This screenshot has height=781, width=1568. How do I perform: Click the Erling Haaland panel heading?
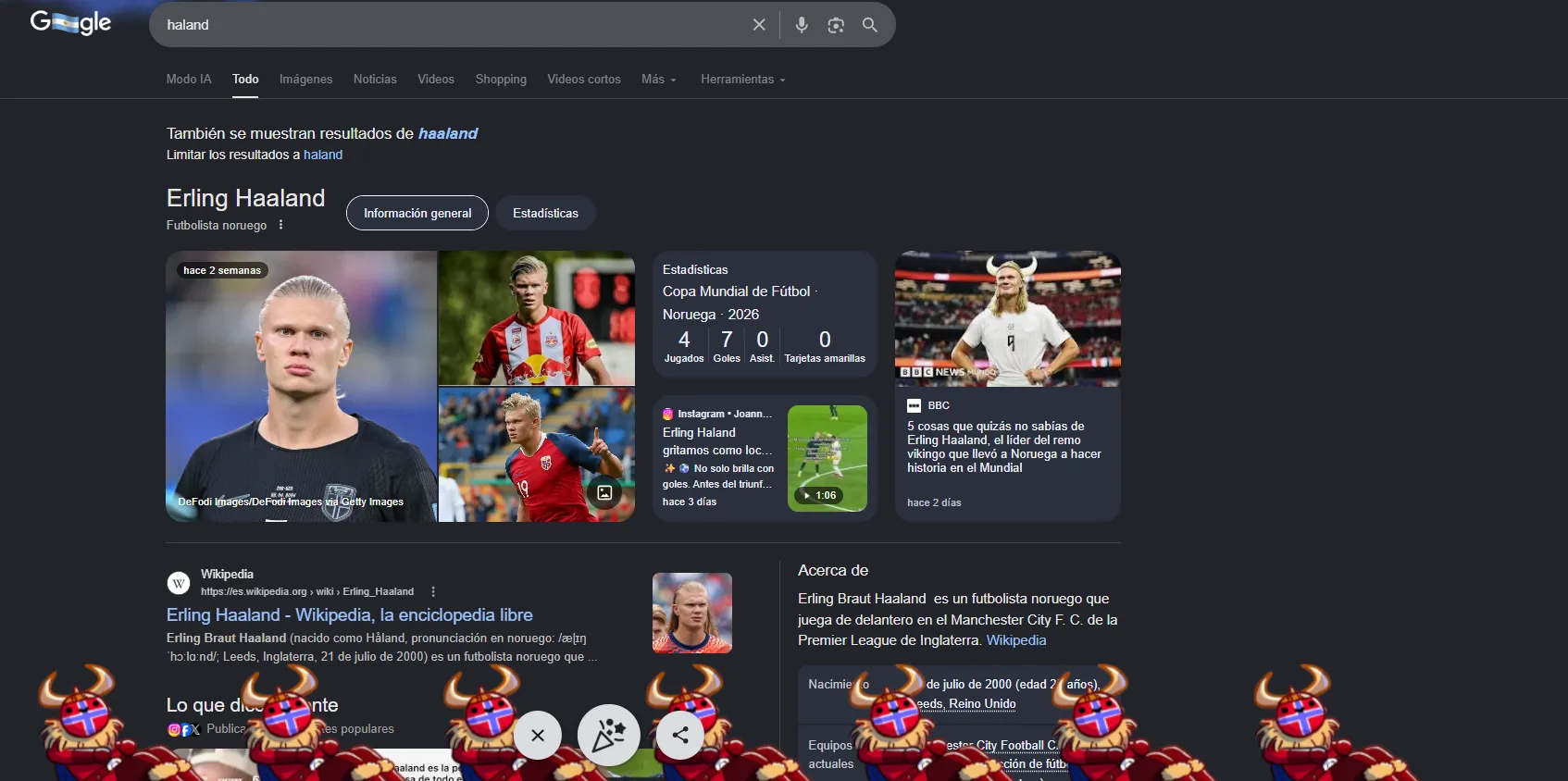245,198
